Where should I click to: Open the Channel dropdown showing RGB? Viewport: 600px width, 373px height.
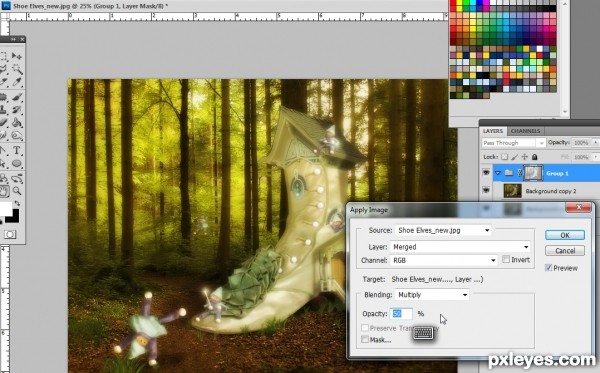(443, 260)
